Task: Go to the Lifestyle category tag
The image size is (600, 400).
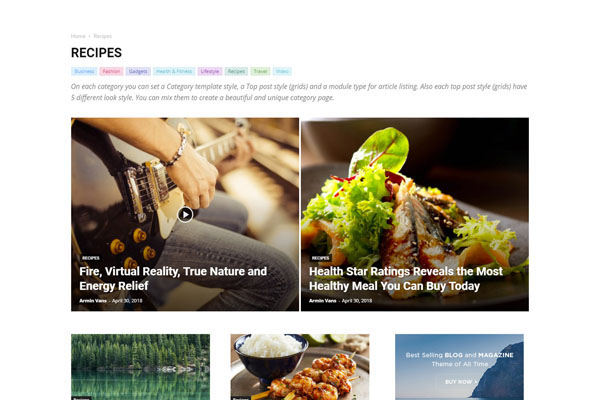Action: 210,71
